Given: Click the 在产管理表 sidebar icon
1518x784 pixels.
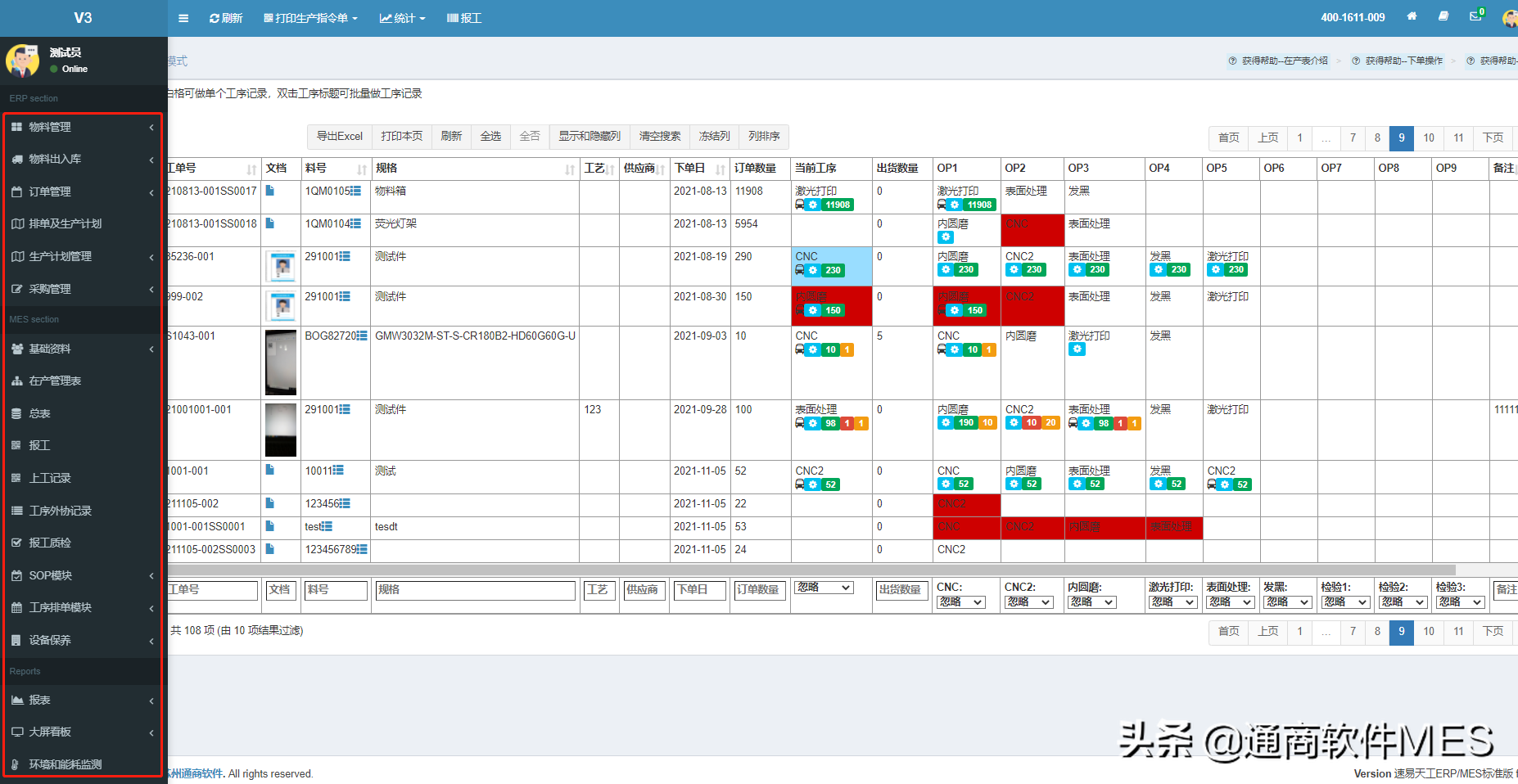Looking at the screenshot, I should pyautogui.click(x=16, y=381).
